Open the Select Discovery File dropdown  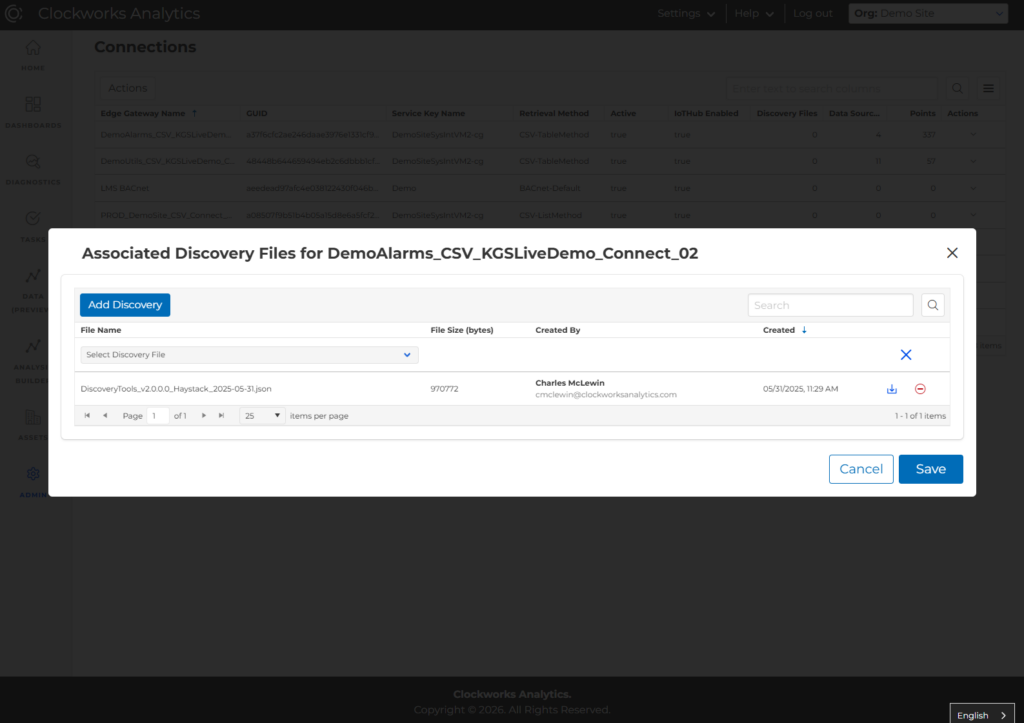(247, 354)
